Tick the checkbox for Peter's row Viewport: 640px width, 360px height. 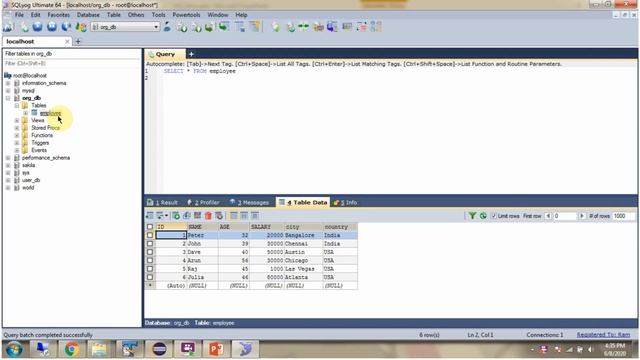point(150,235)
